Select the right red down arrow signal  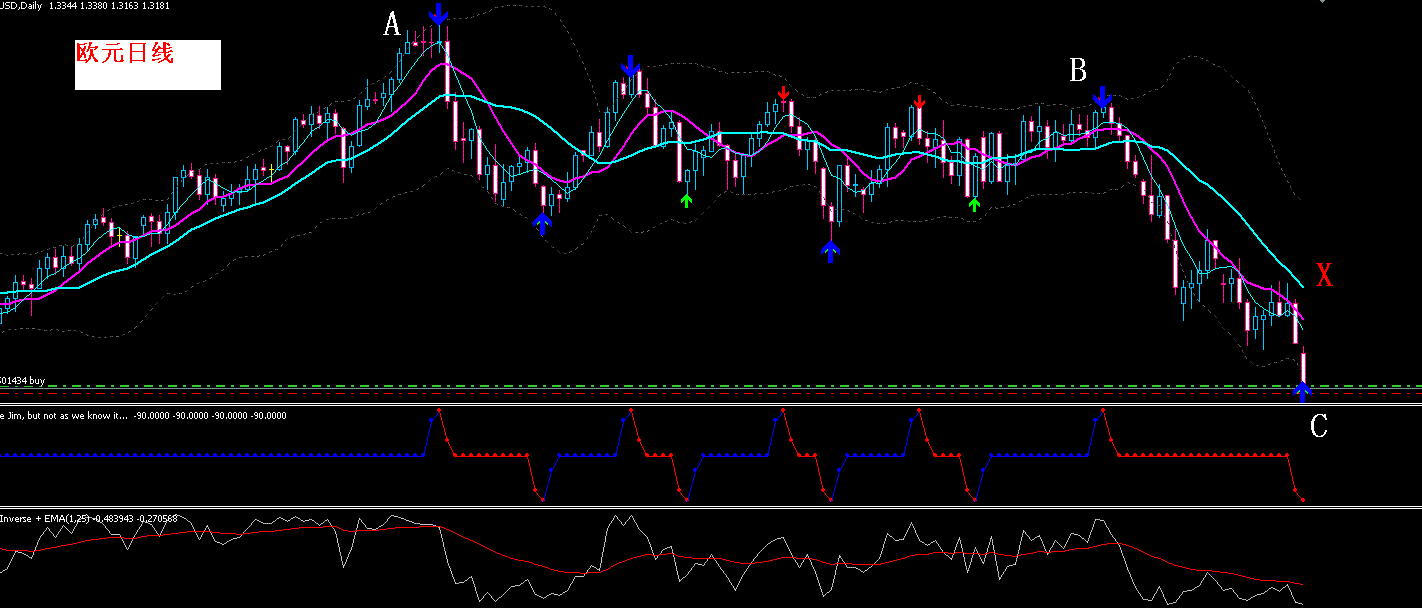[x=919, y=102]
